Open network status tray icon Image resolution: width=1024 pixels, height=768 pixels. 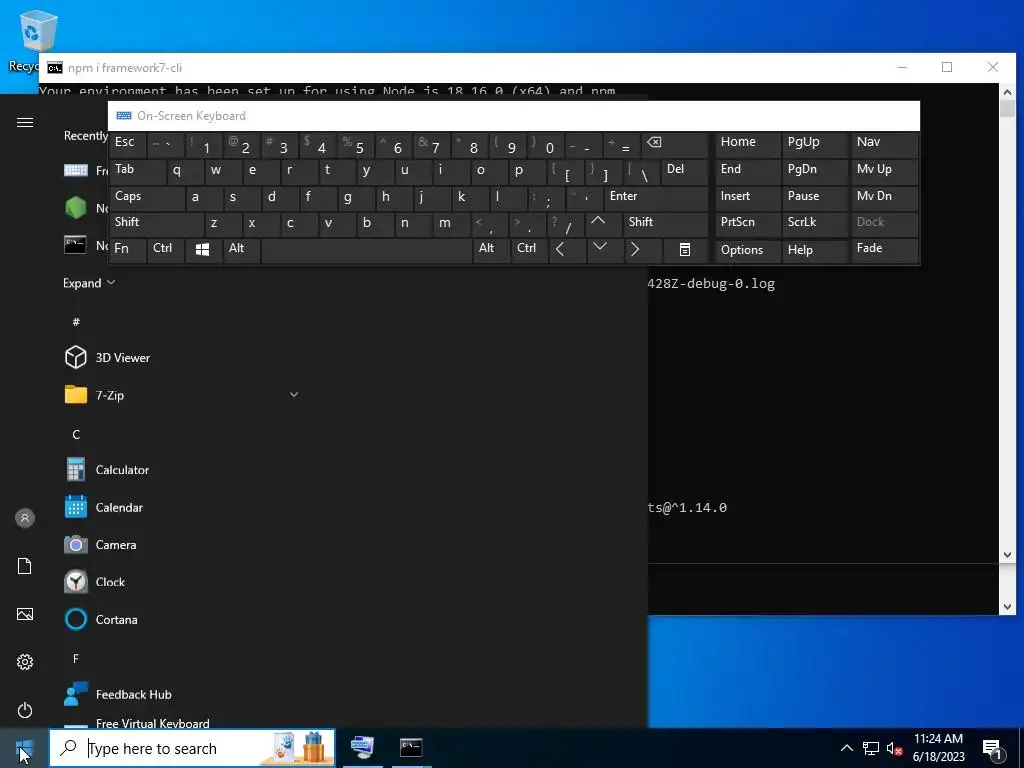click(871, 748)
